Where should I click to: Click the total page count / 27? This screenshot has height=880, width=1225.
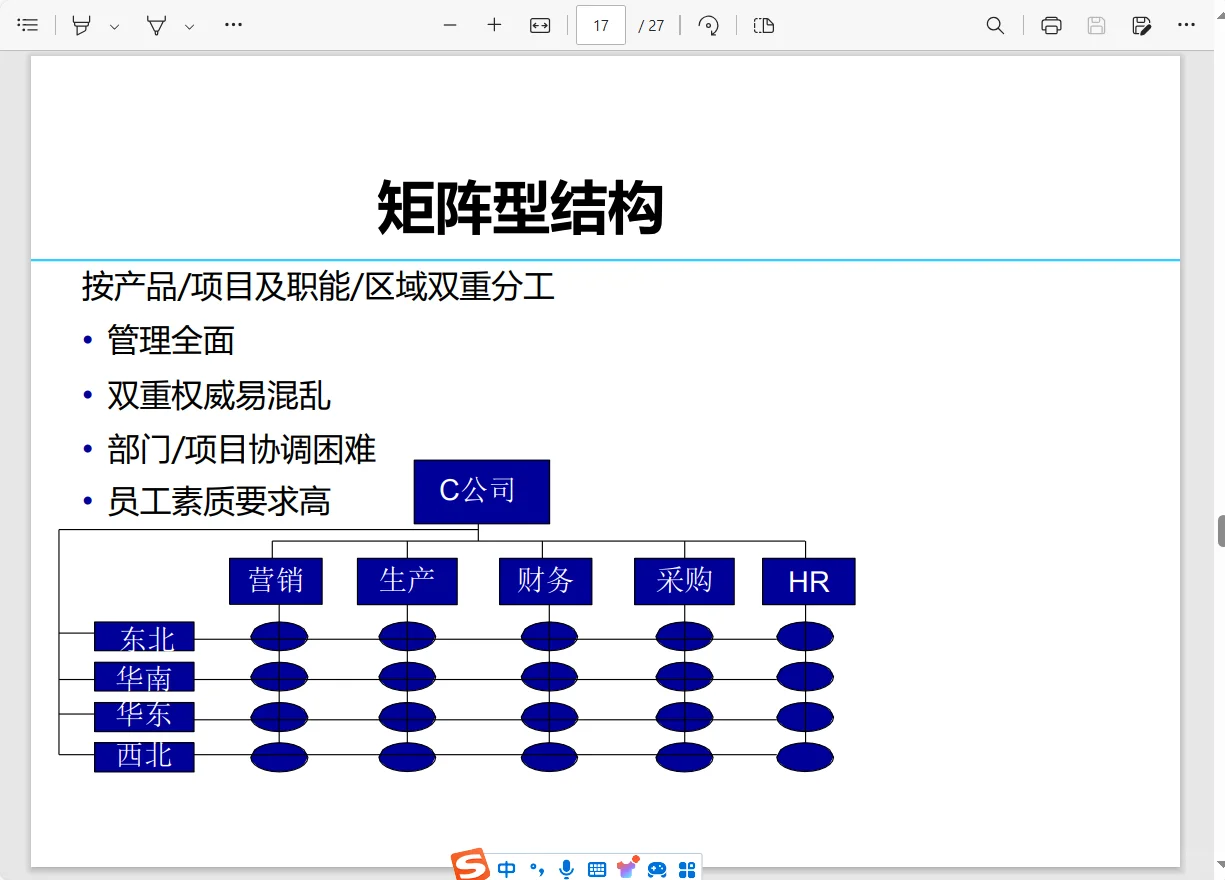point(652,26)
